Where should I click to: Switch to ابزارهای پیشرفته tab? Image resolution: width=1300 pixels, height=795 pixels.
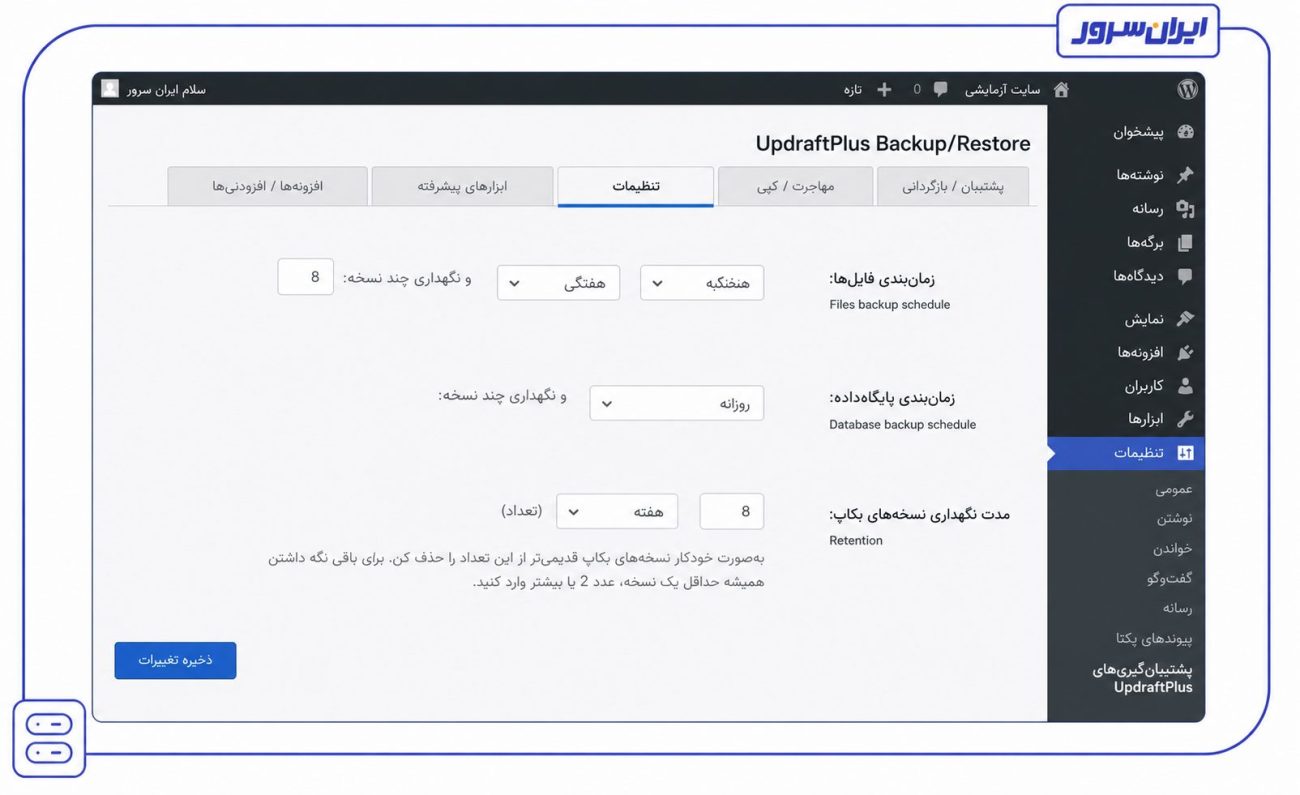pos(462,186)
